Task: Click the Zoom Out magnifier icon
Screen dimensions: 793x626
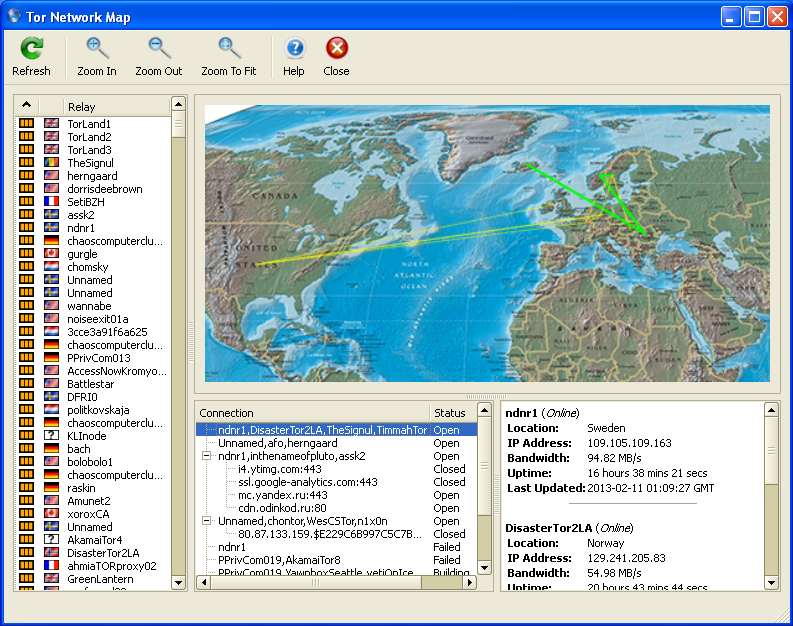Action: click(x=159, y=49)
